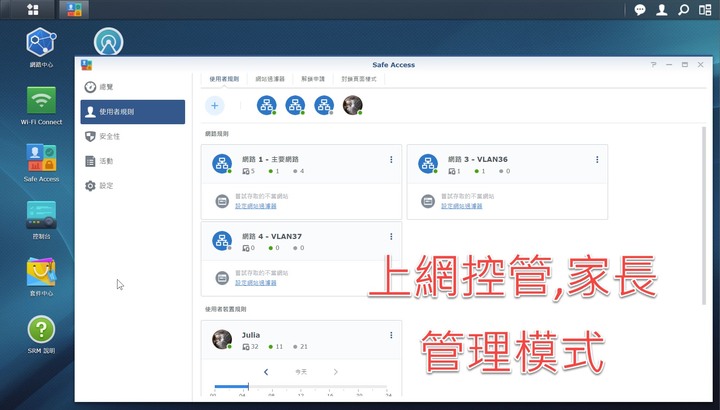Go to previous day in Julia's timeline
The height and width of the screenshot is (410, 720).
[x=266, y=372]
